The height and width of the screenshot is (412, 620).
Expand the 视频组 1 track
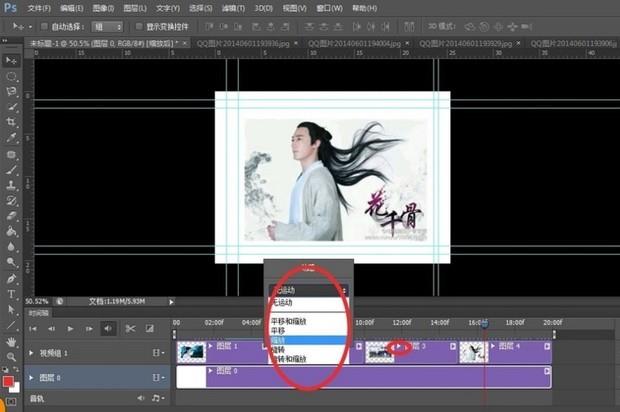pyautogui.click(x=31, y=353)
